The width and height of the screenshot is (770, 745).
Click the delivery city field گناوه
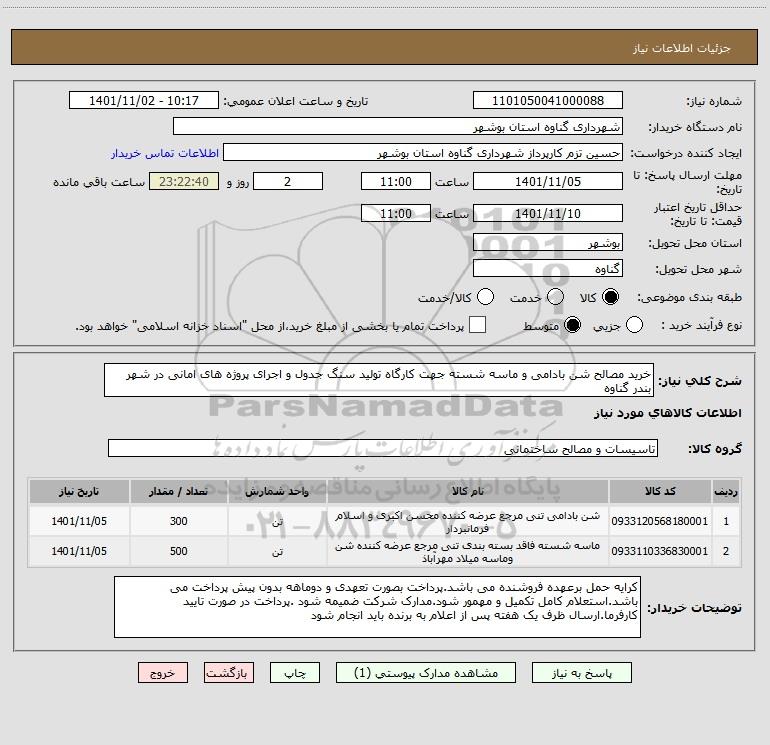548,269
